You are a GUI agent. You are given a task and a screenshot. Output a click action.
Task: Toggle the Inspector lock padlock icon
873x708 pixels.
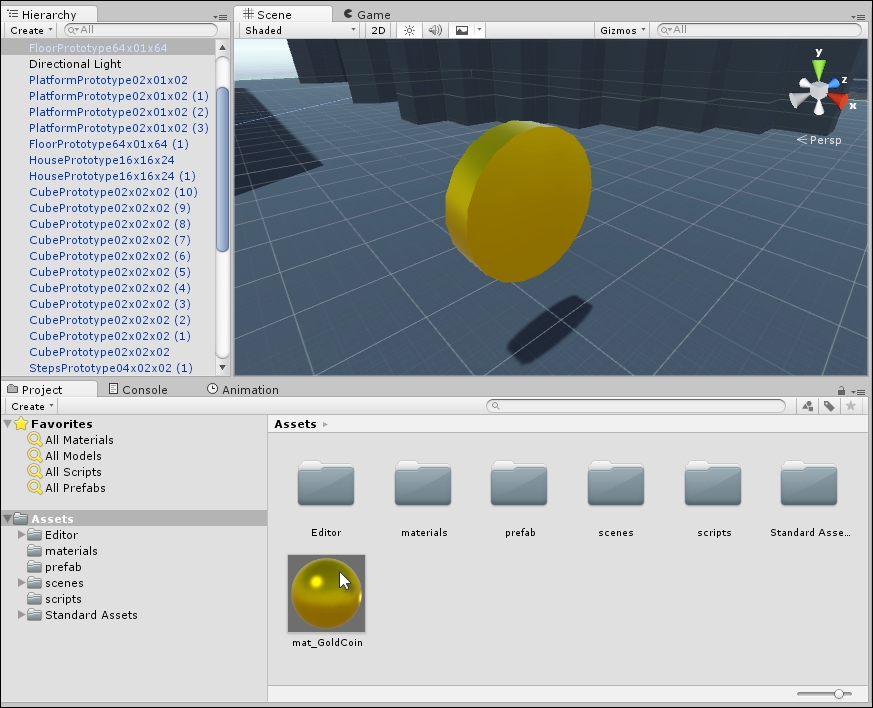[841, 390]
